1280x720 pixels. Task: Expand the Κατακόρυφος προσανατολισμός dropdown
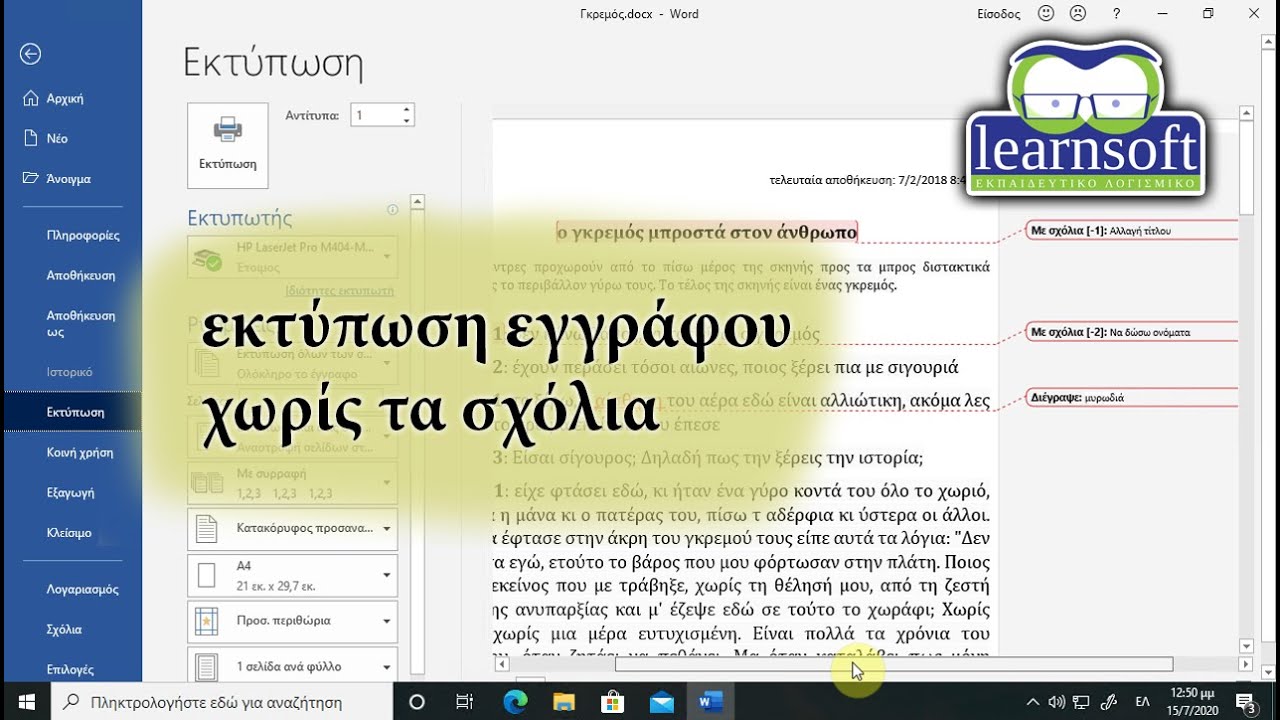(x=292, y=528)
